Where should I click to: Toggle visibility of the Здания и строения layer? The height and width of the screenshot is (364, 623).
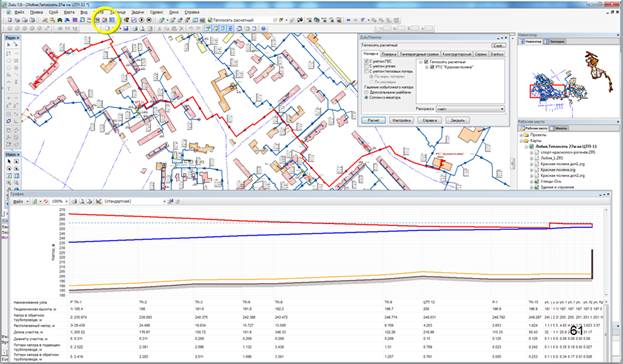tap(537, 187)
